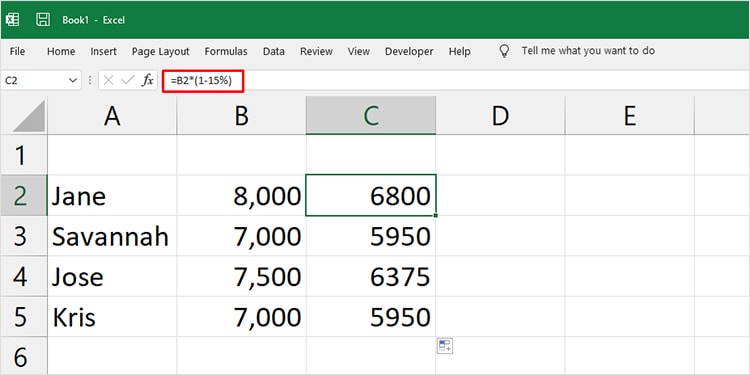Open the File menu
The image size is (750, 375).
point(17,51)
